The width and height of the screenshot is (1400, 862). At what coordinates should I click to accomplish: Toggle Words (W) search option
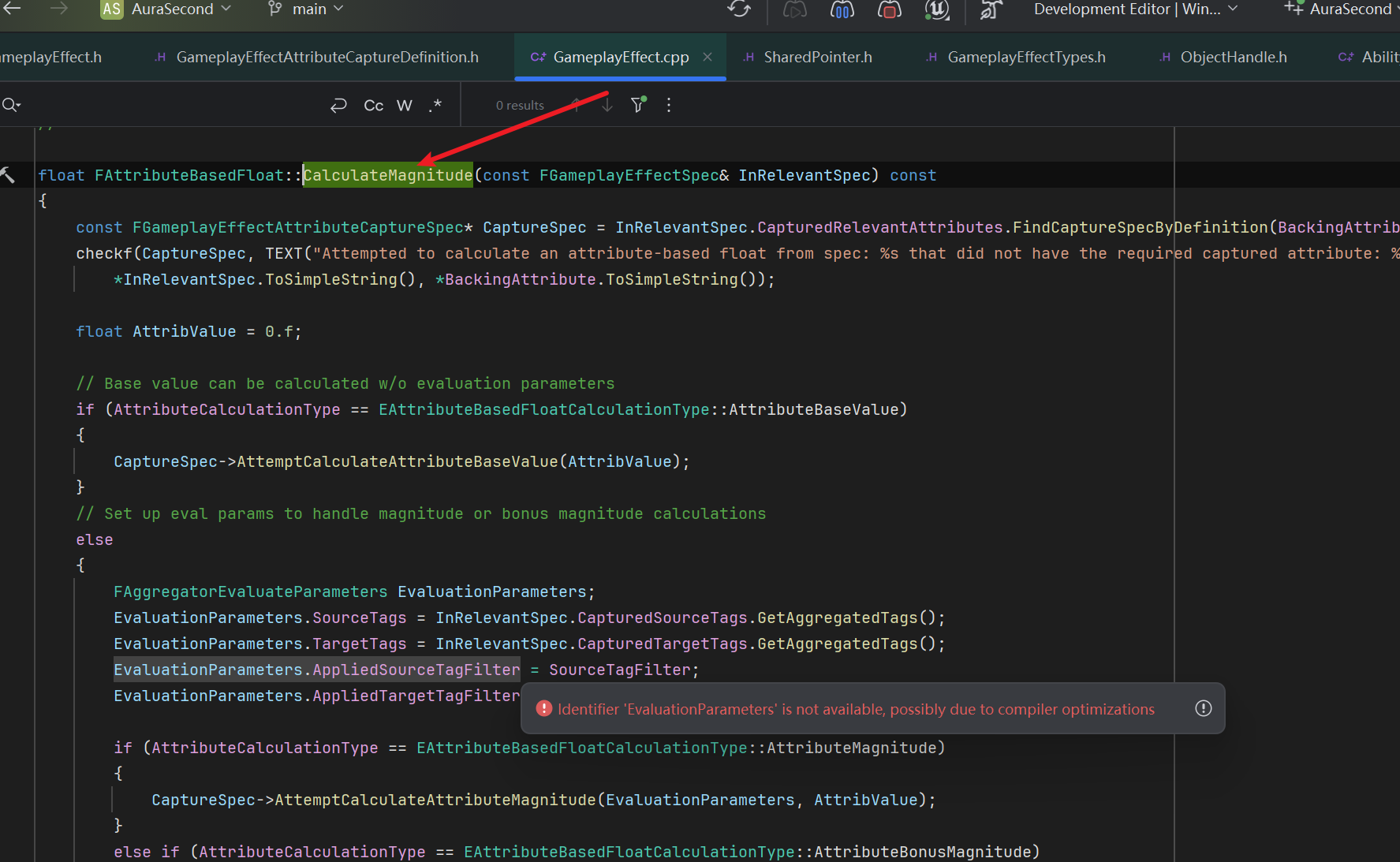coord(405,105)
